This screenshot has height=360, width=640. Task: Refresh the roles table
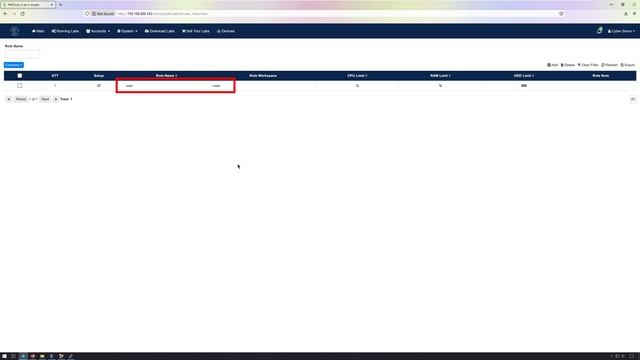pyautogui.click(x=609, y=65)
